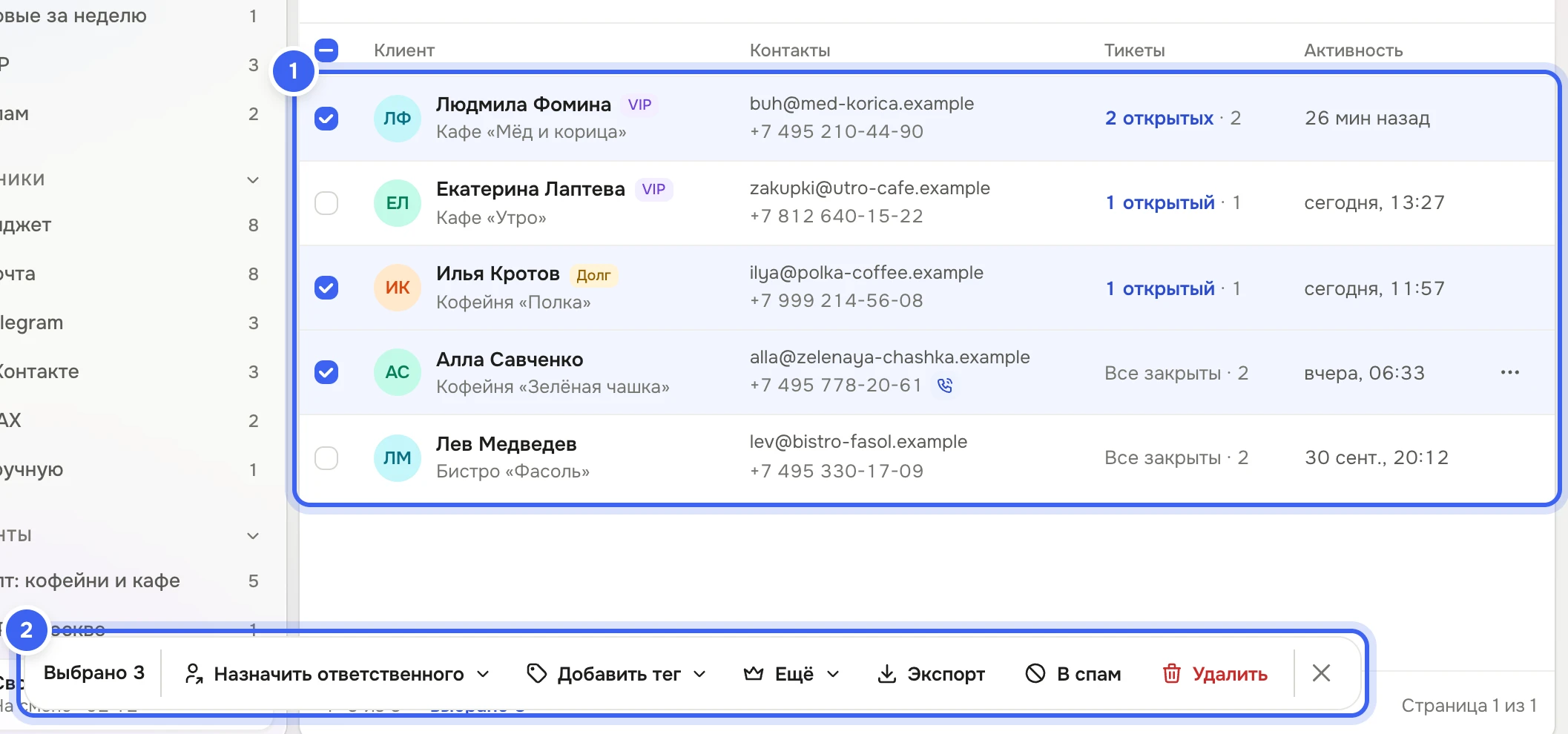Click the Активность column header
Screen dimensions: 1568x734
[x=1354, y=50]
